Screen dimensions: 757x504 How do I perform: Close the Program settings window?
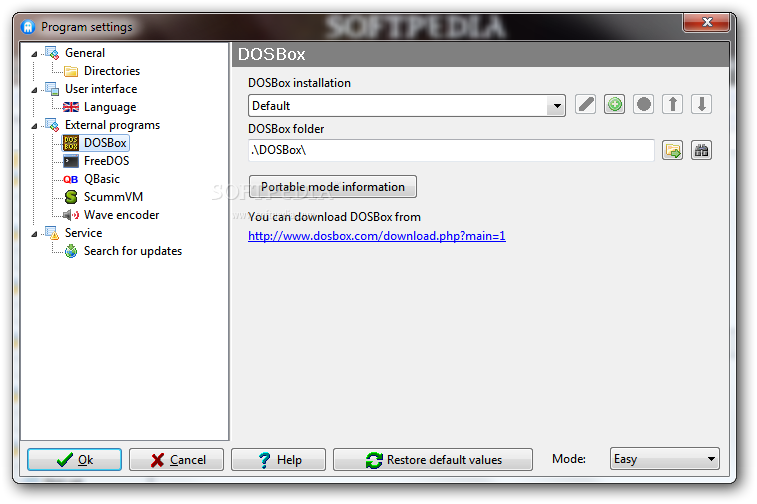[x=706, y=22]
